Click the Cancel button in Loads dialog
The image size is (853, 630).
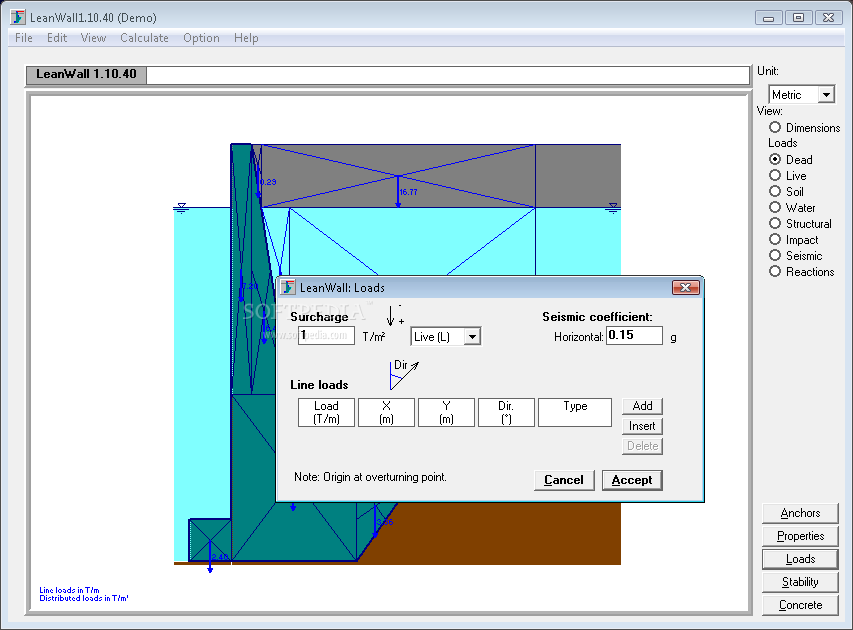tap(564, 480)
